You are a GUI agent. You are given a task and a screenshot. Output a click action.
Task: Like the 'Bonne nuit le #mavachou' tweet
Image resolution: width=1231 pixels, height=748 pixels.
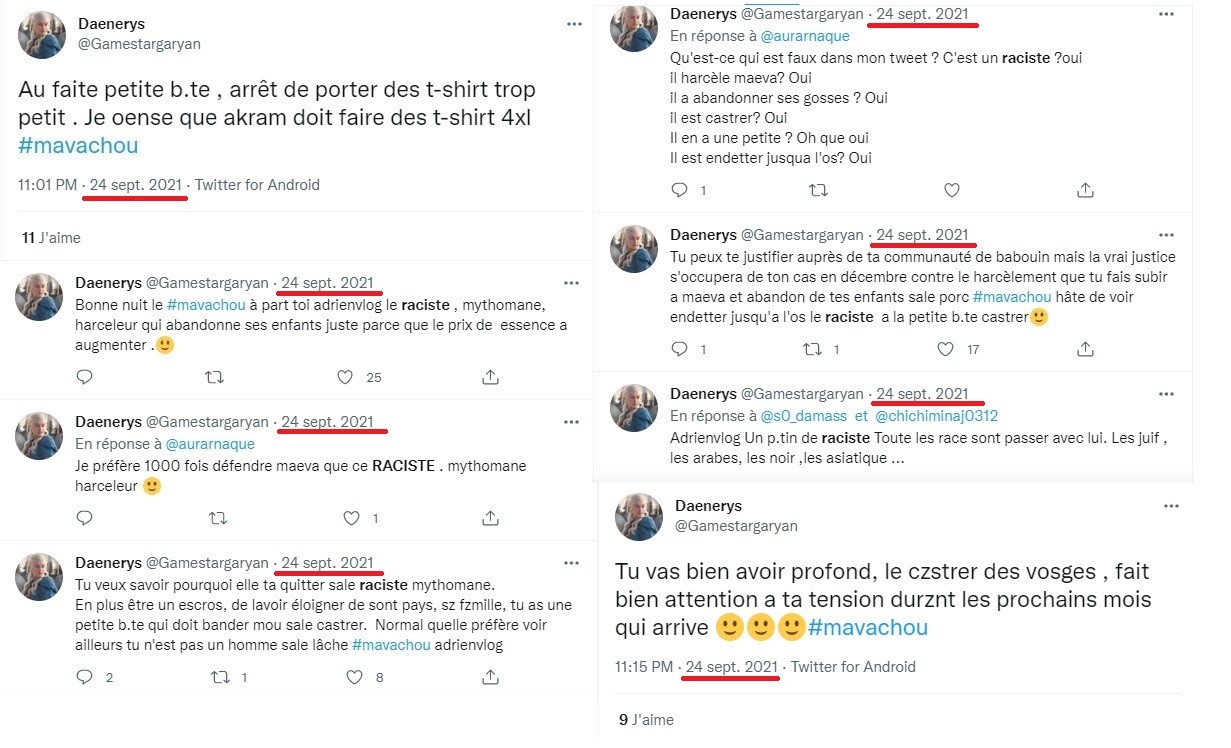click(x=345, y=377)
